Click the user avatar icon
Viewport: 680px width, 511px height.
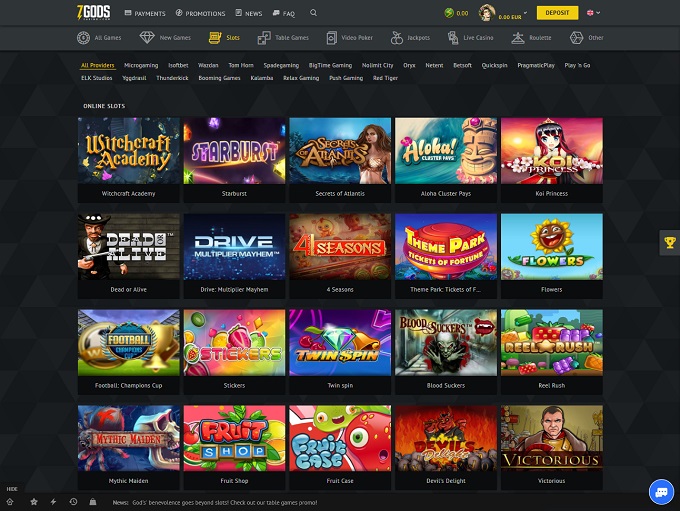pos(488,13)
